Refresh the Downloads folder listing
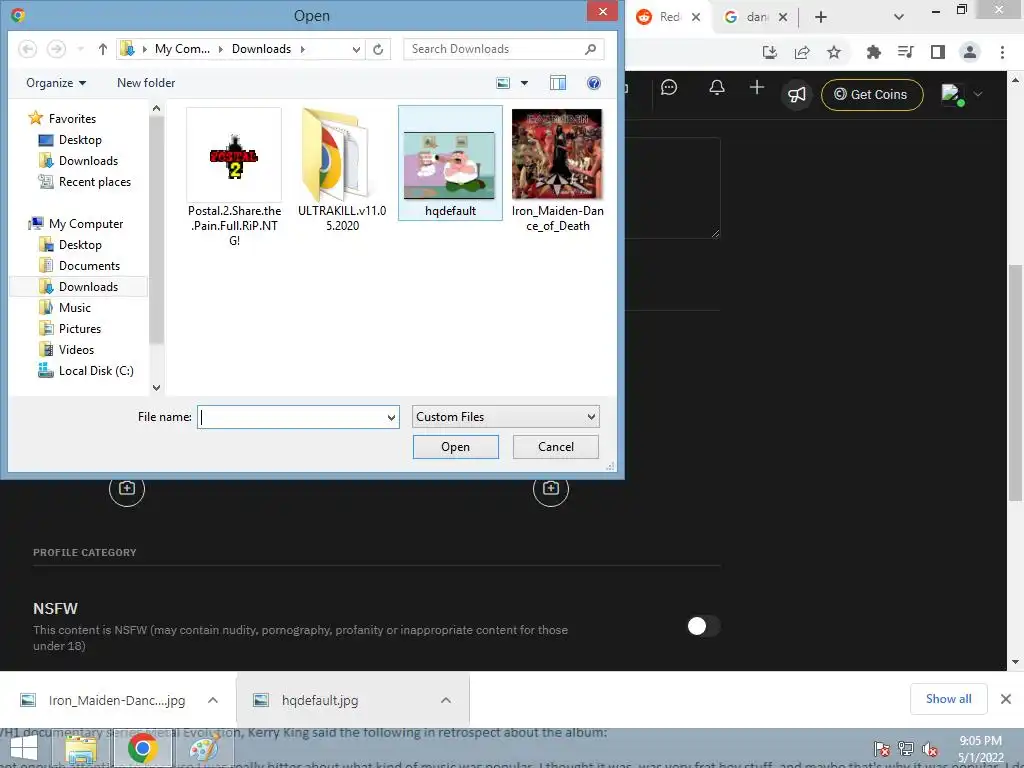Screen dimensions: 1024x768 (x=378, y=49)
